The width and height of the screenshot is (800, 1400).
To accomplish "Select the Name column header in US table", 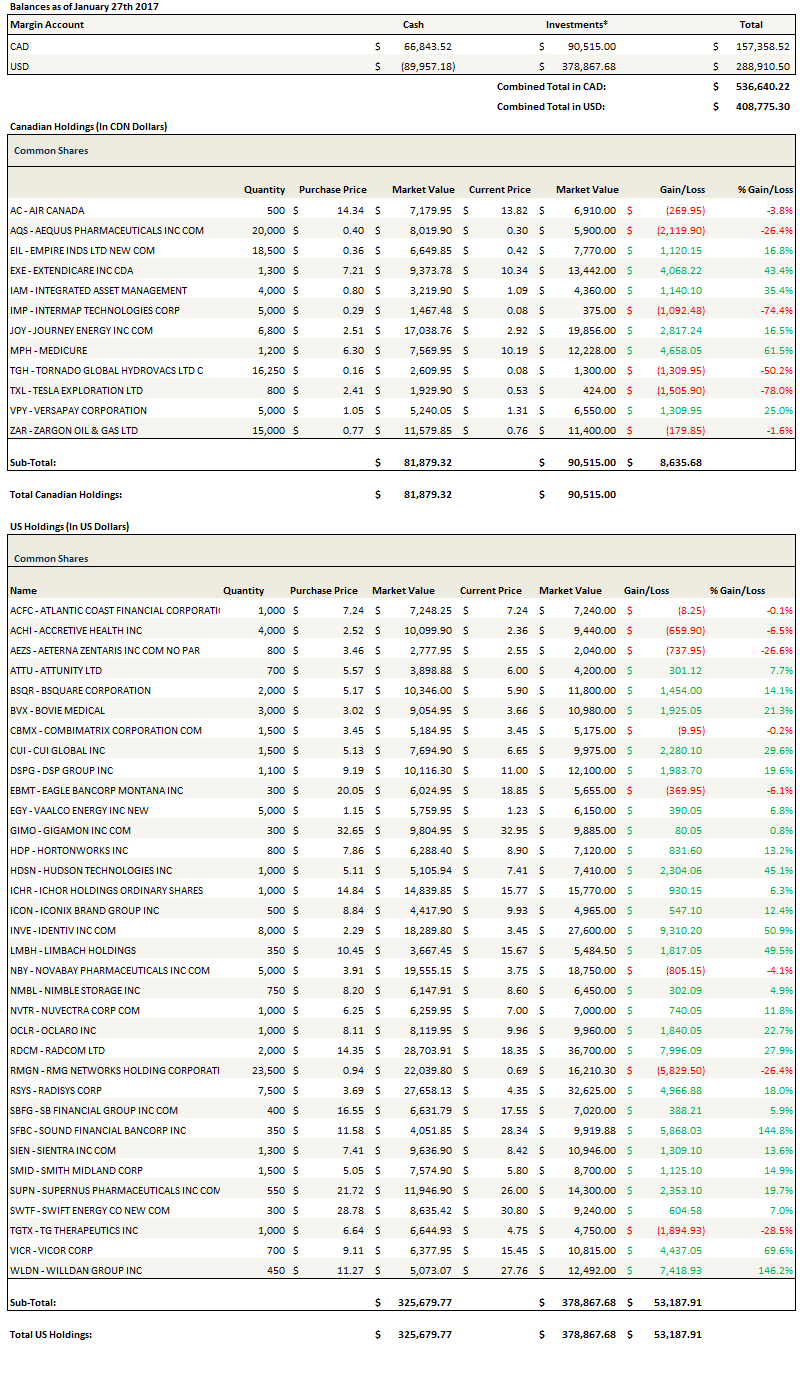I will pyautogui.click(x=23, y=590).
